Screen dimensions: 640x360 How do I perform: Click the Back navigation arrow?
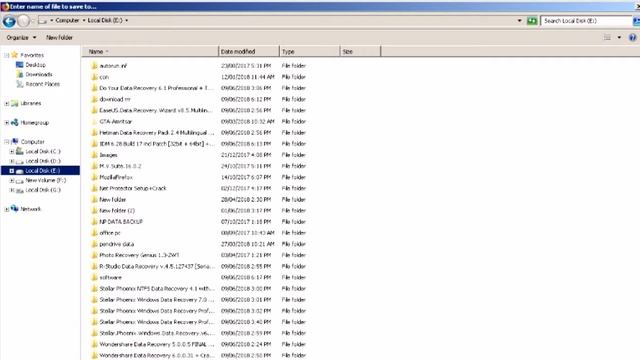tap(9, 21)
